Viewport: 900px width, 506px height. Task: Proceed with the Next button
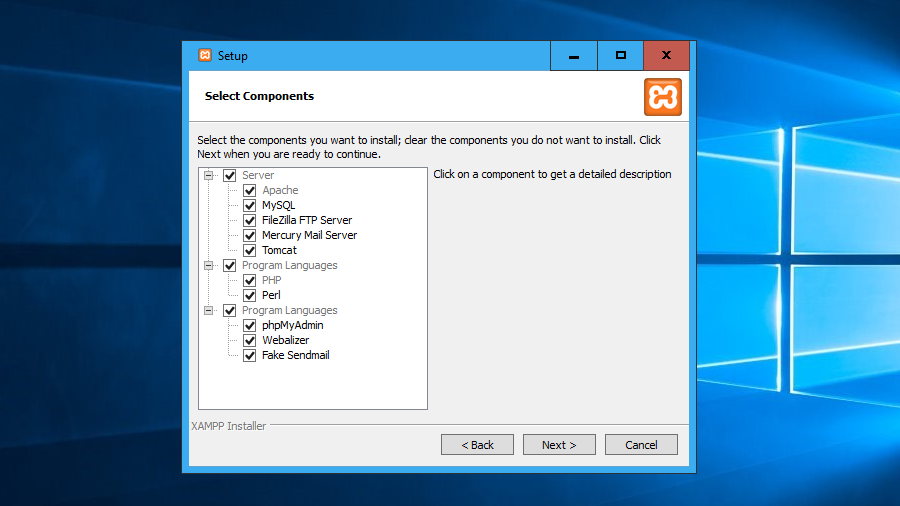coord(559,445)
